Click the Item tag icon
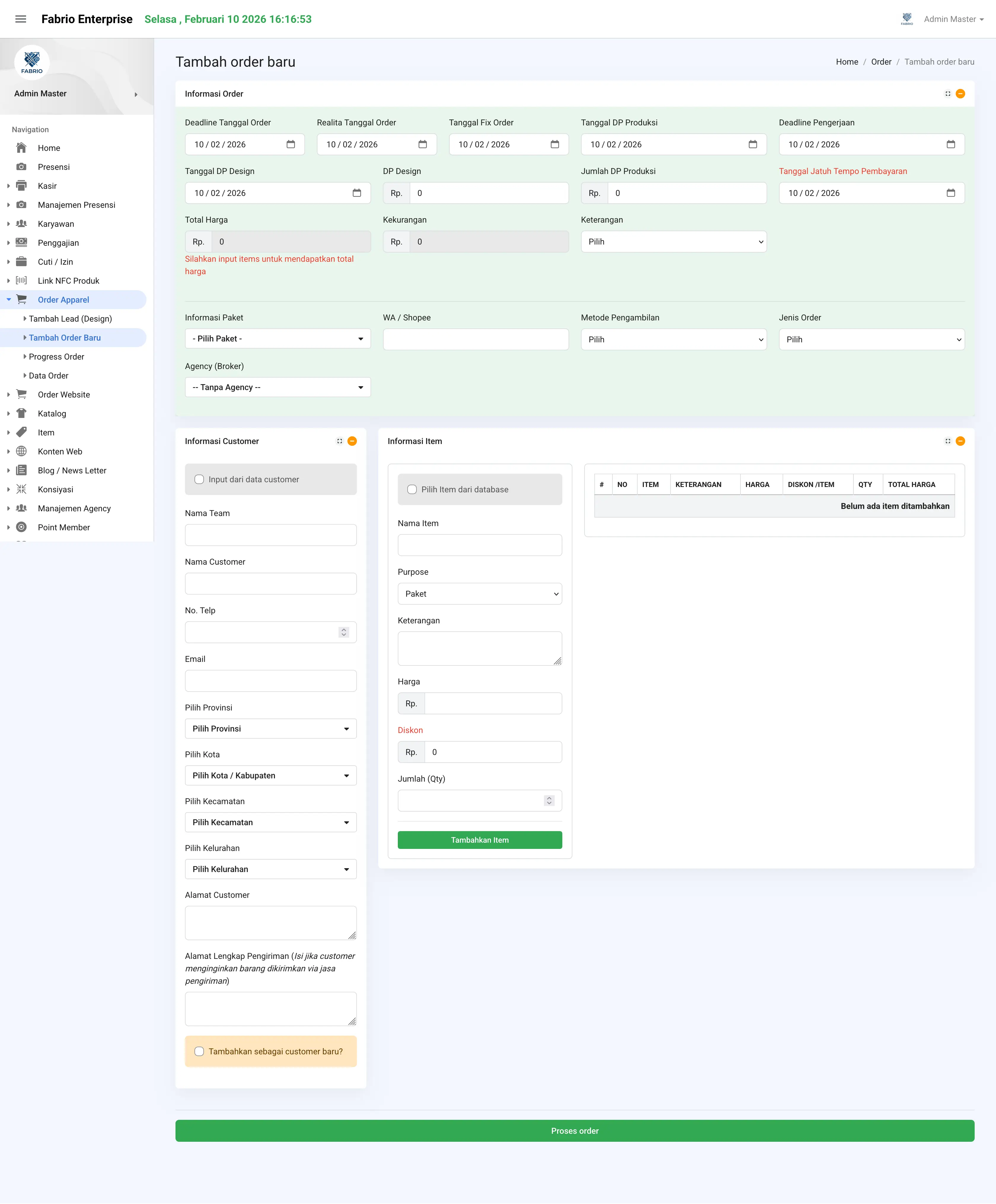This screenshot has width=996, height=1204. point(21,432)
